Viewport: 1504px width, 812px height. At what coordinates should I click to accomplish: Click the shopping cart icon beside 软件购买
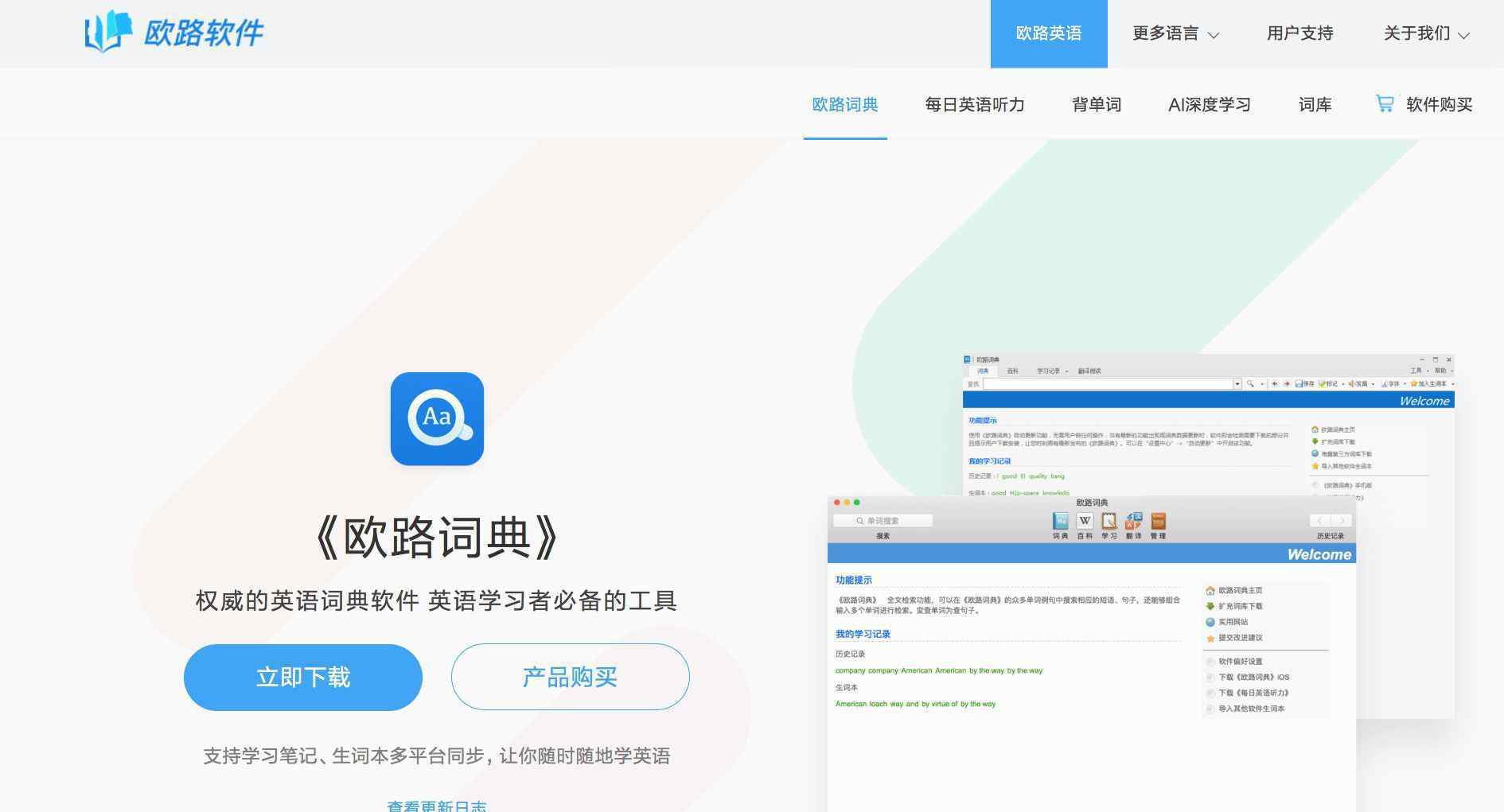click(x=1385, y=103)
